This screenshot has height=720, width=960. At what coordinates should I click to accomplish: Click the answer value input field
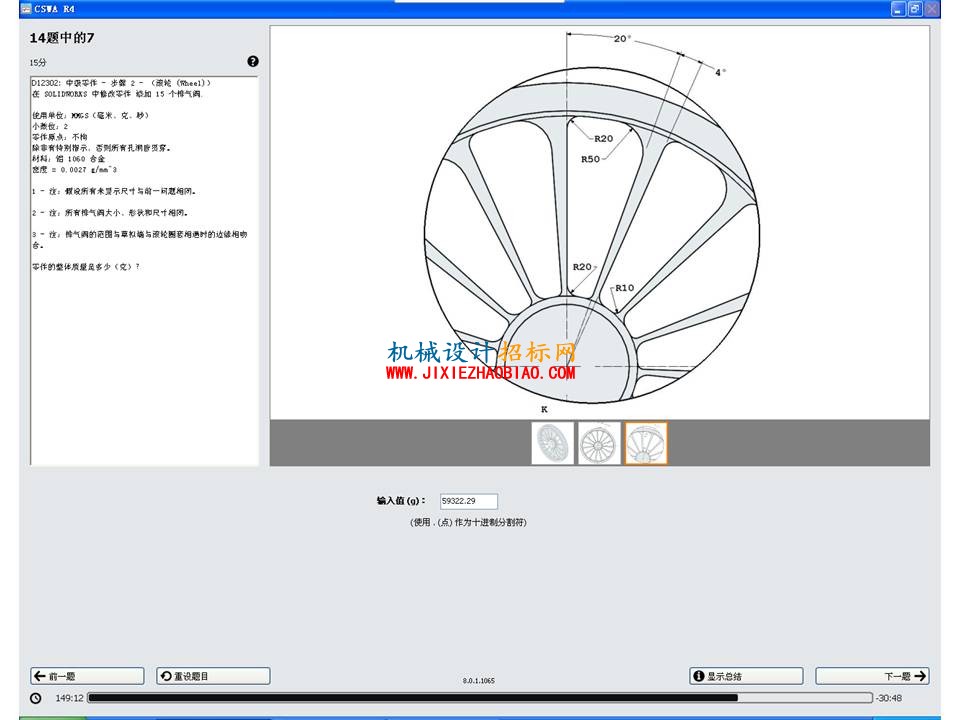pos(468,501)
